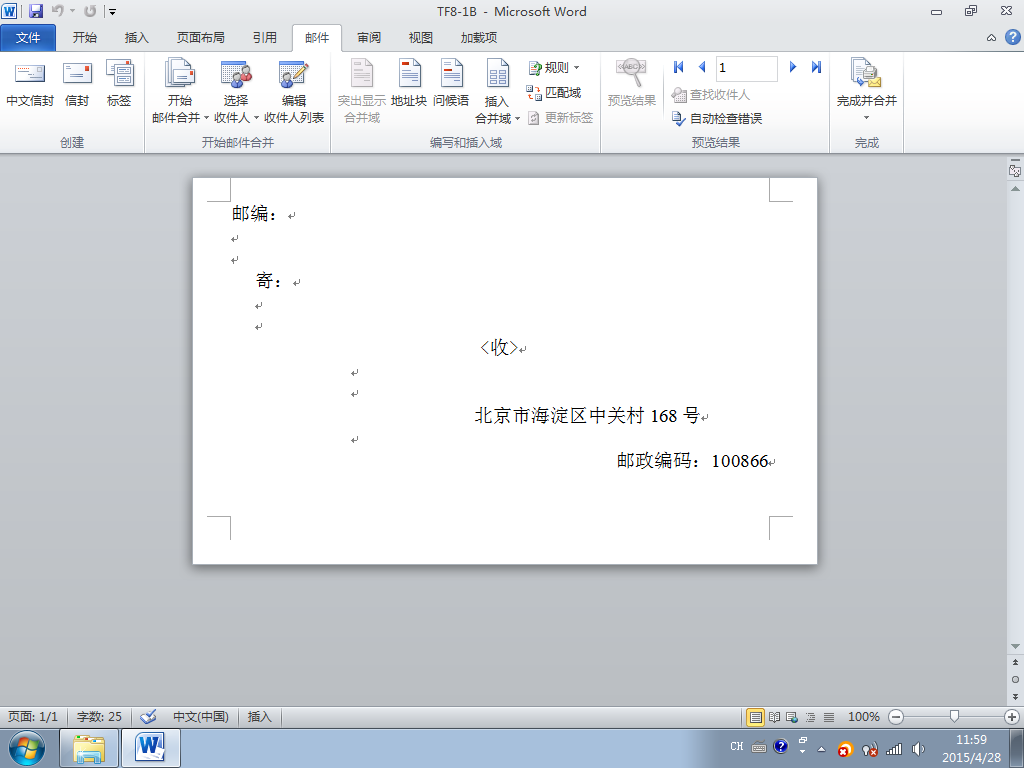Viewport: 1024px width, 768px height.
Task: Collapse the ribbon with the caret
Action: 991,38
